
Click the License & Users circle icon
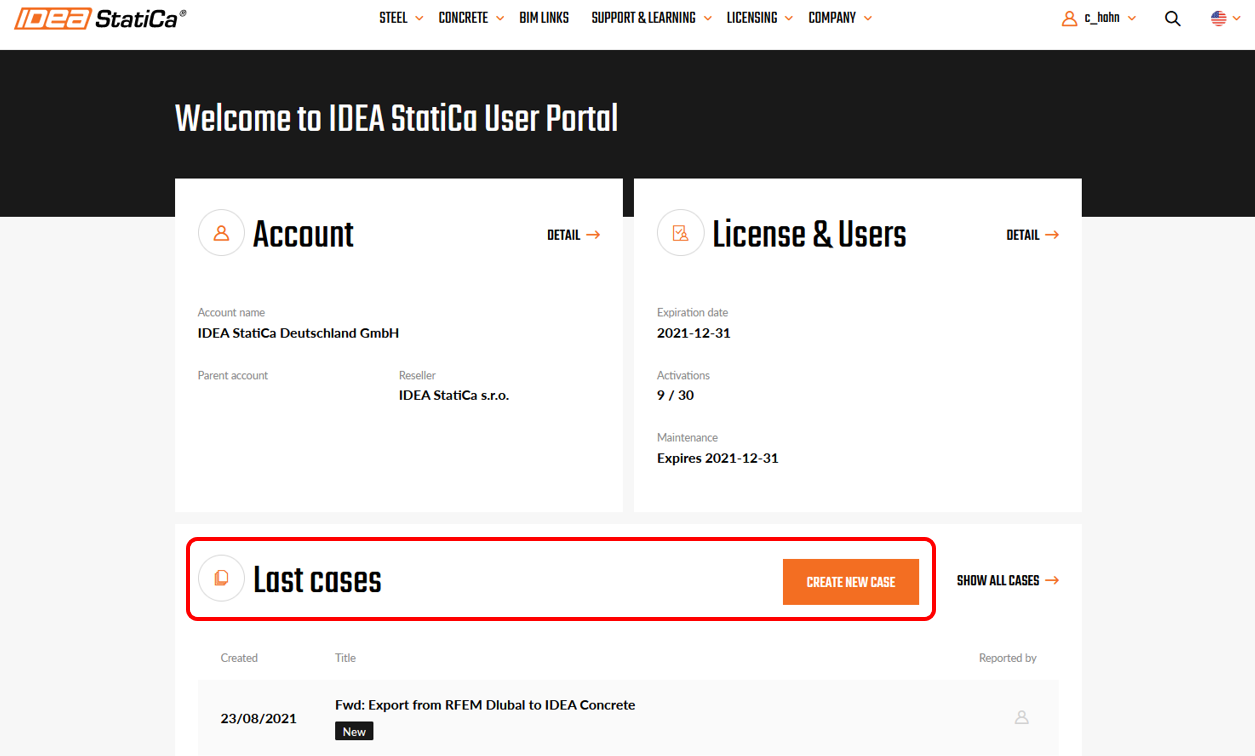pyautogui.click(x=680, y=233)
